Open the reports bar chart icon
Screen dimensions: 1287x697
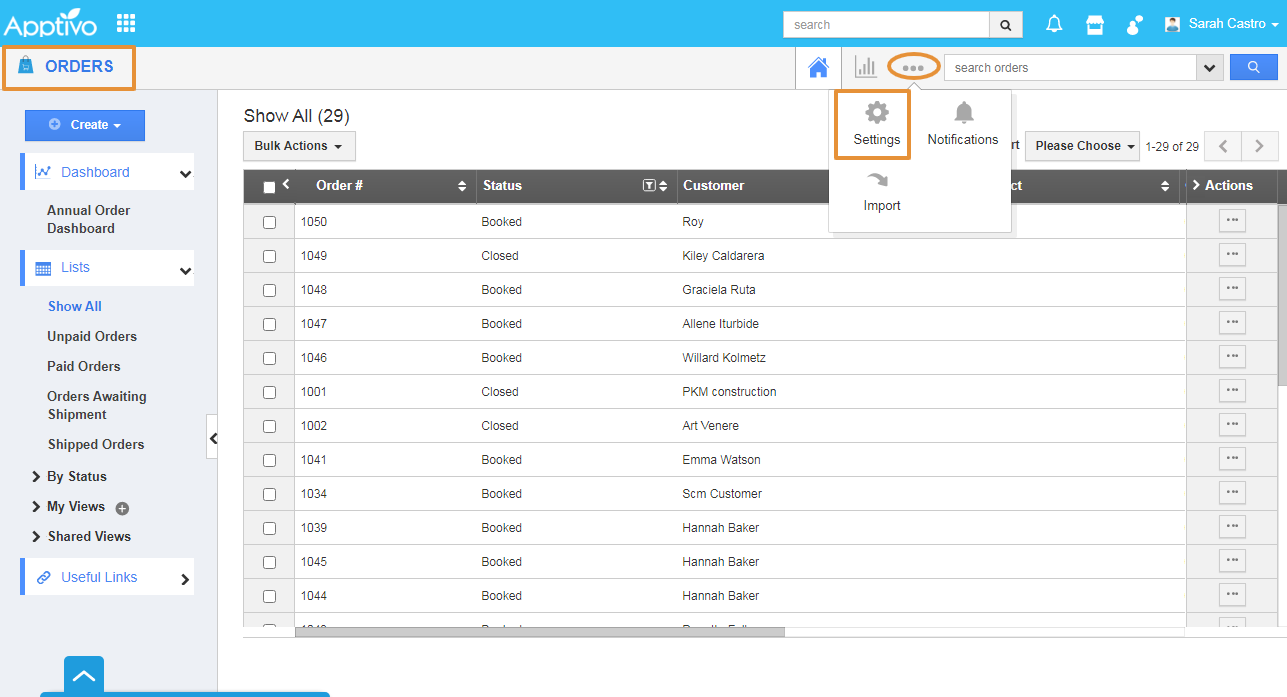click(865, 68)
